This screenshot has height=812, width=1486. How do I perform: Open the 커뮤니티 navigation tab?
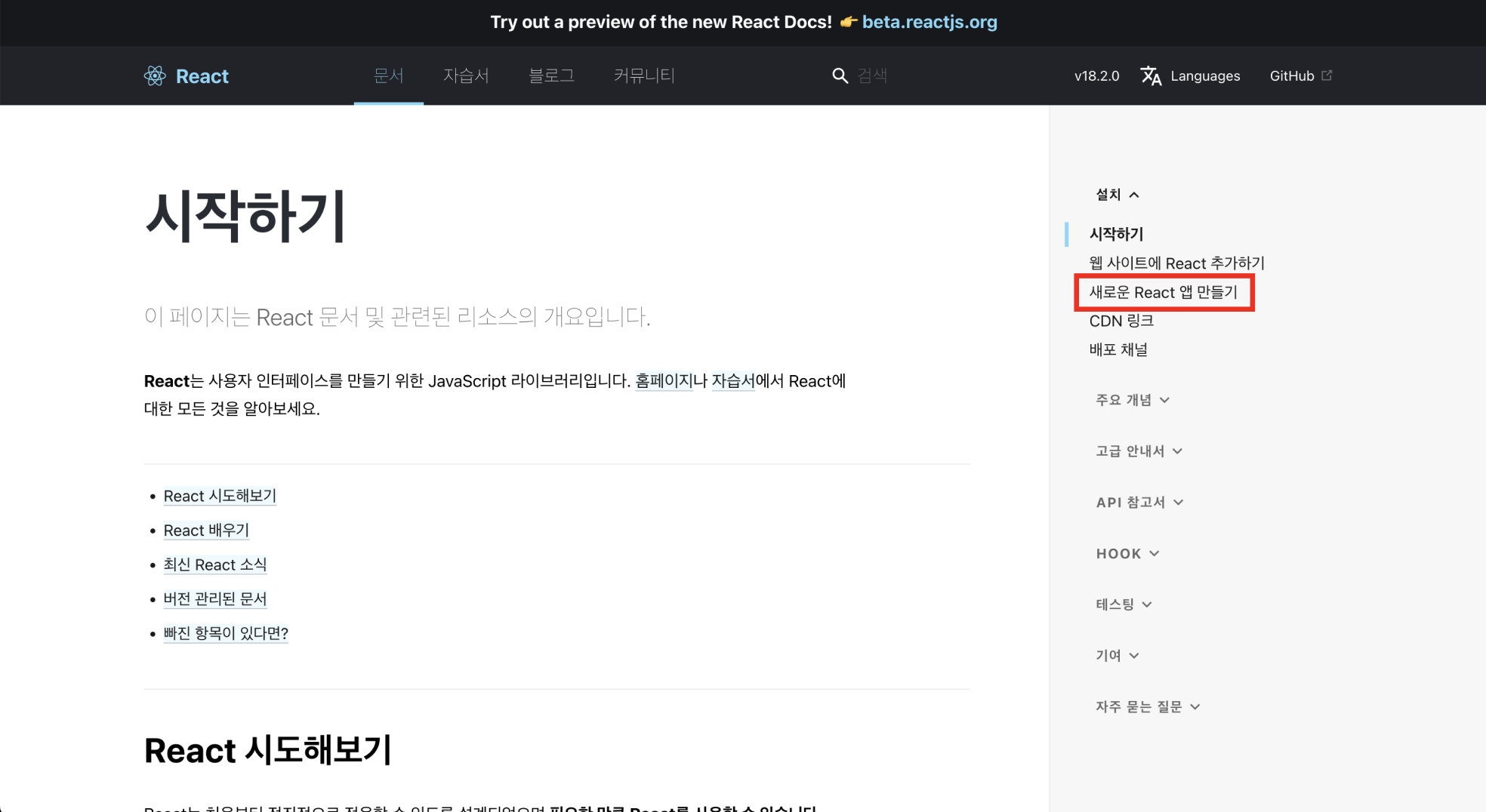point(644,75)
